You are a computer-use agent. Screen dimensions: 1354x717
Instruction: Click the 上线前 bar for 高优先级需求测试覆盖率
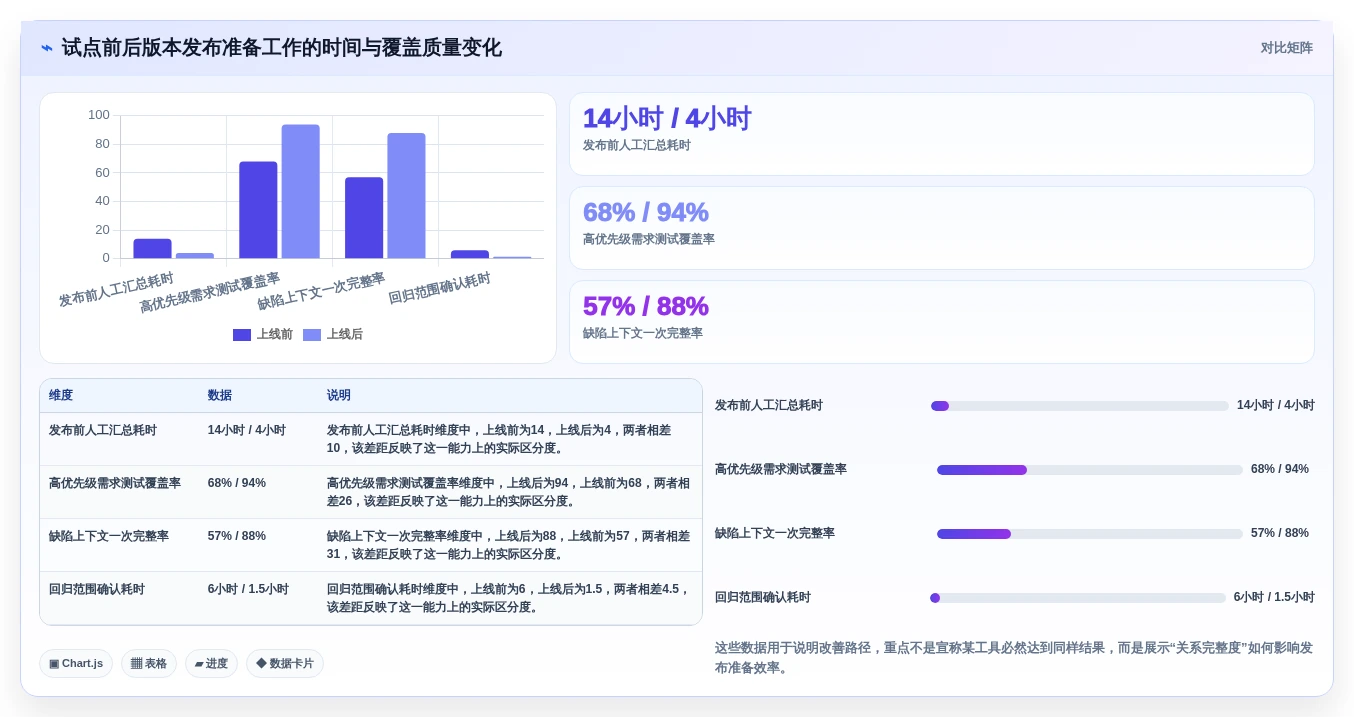[x=258, y=210]
